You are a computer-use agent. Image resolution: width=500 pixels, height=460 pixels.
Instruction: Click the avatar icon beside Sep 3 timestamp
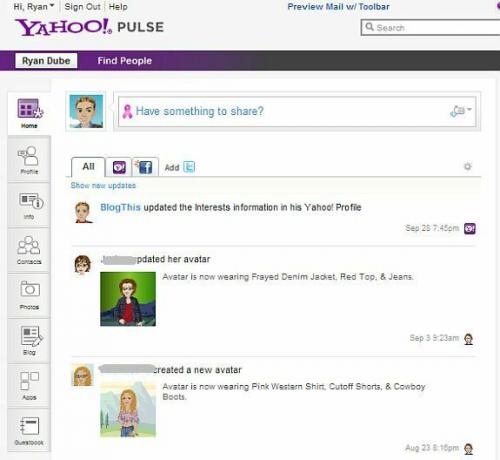(x=469, y=339)
